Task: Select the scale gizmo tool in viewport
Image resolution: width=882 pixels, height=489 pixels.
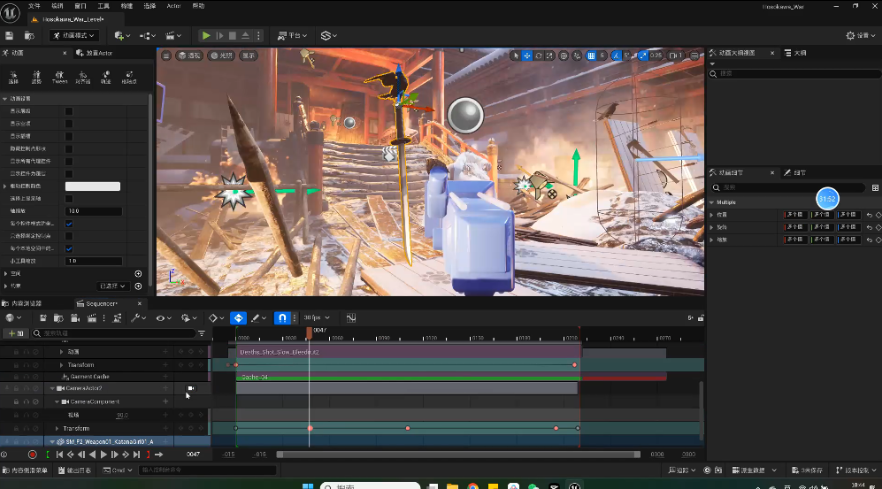Action: click(x=550, y=56)
